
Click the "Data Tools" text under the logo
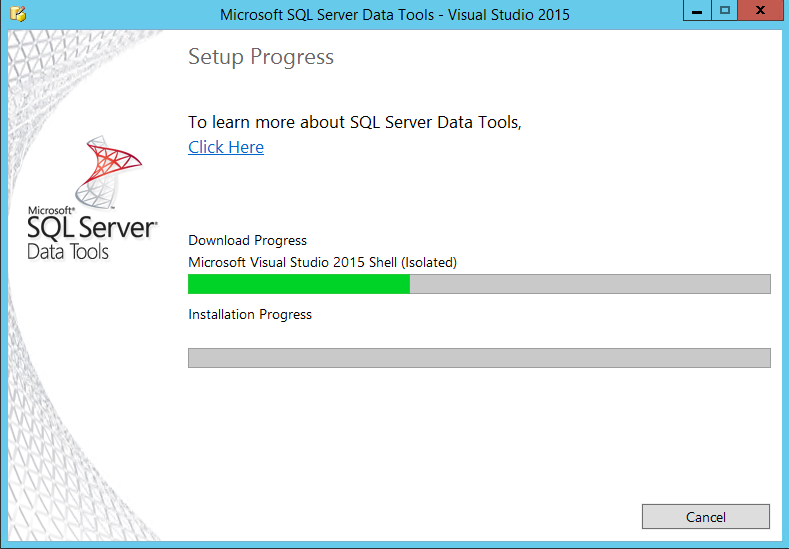pyautogui.click(x=68, y=251)
